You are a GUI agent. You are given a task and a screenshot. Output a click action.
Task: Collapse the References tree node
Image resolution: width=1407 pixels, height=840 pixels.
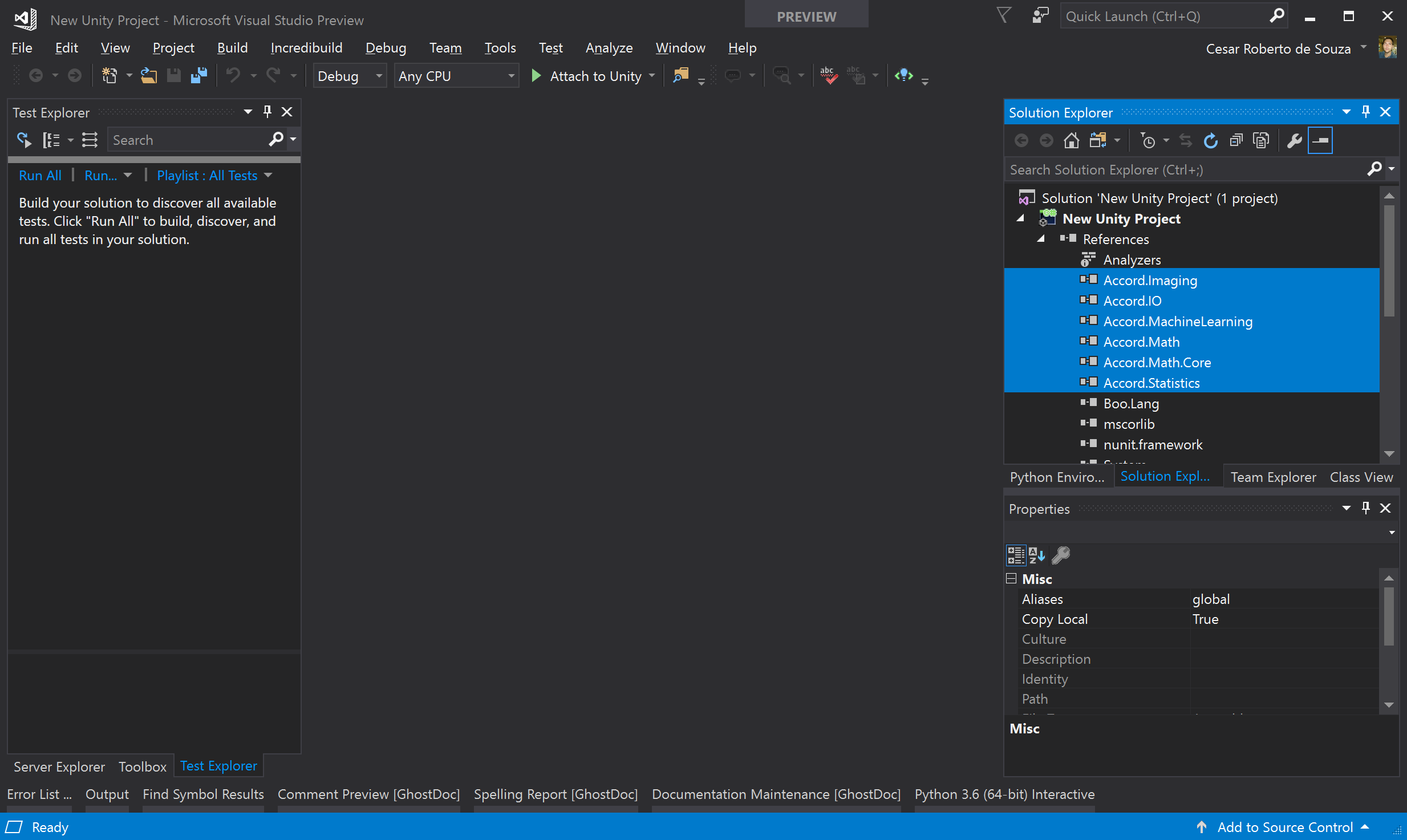(1041, 239)
